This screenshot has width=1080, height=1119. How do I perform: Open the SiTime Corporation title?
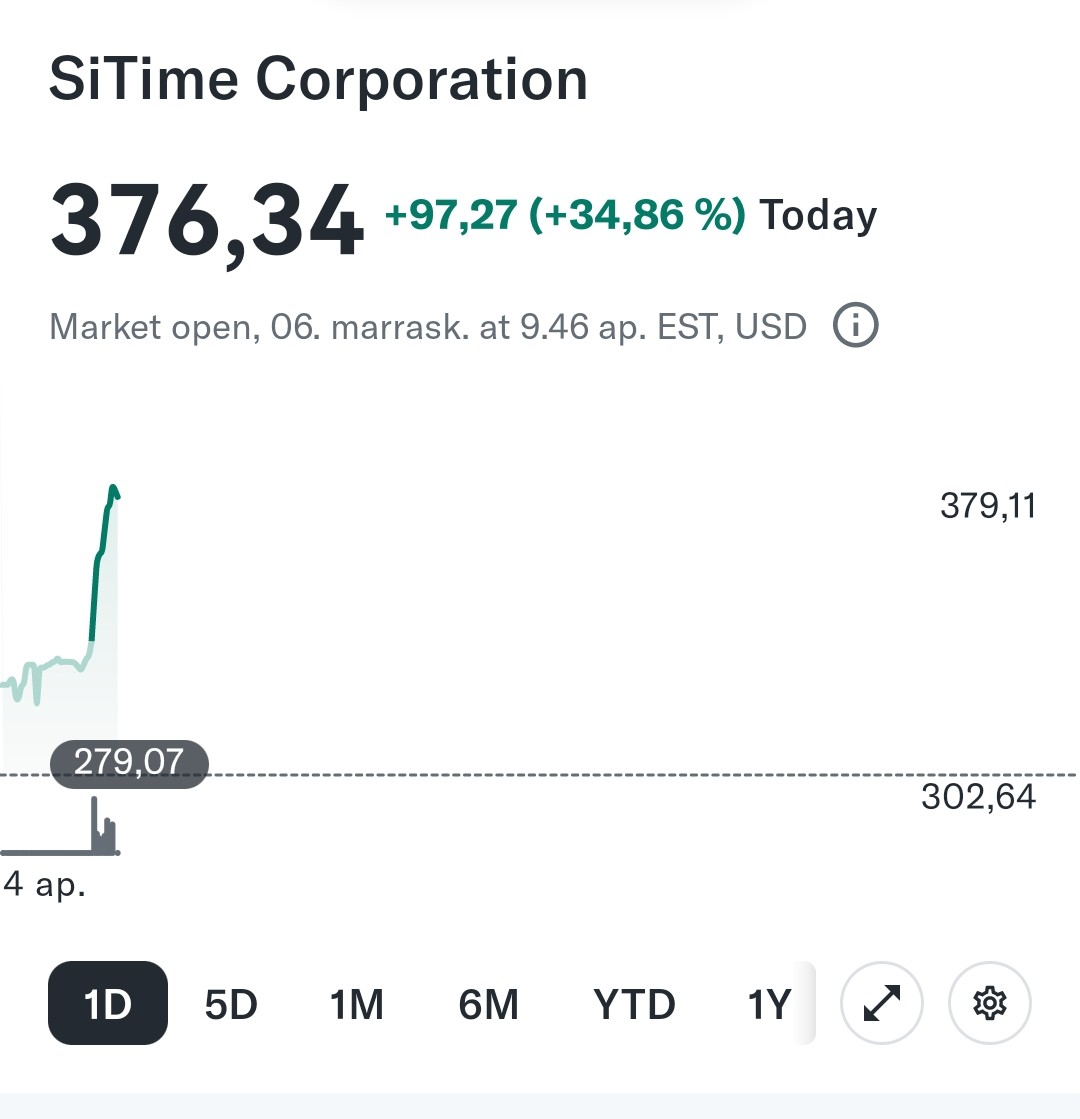(318, 79)
